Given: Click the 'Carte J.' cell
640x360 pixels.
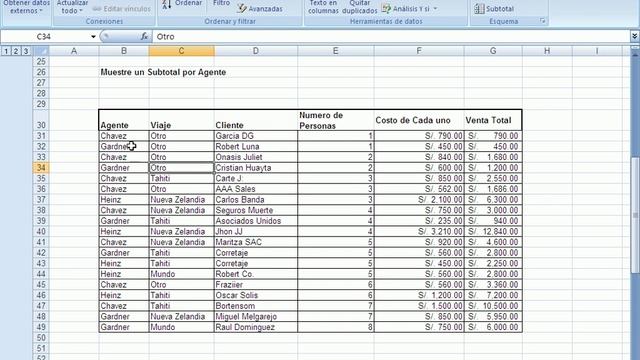Looking at the screenshot, I should tap(256, 178).
